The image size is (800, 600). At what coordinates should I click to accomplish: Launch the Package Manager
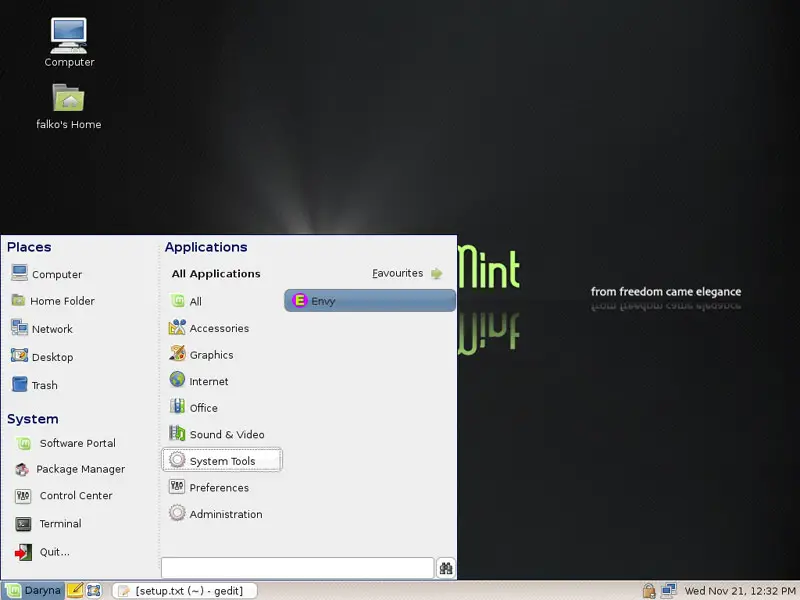[70, 469]
